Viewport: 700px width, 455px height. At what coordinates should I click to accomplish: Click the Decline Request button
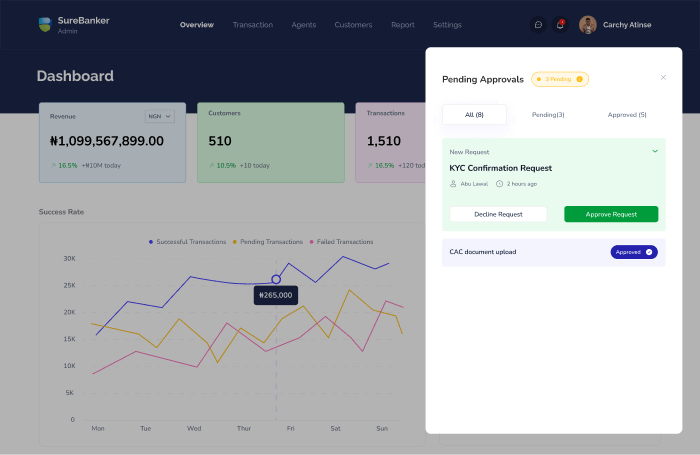(x=498, y=214)
